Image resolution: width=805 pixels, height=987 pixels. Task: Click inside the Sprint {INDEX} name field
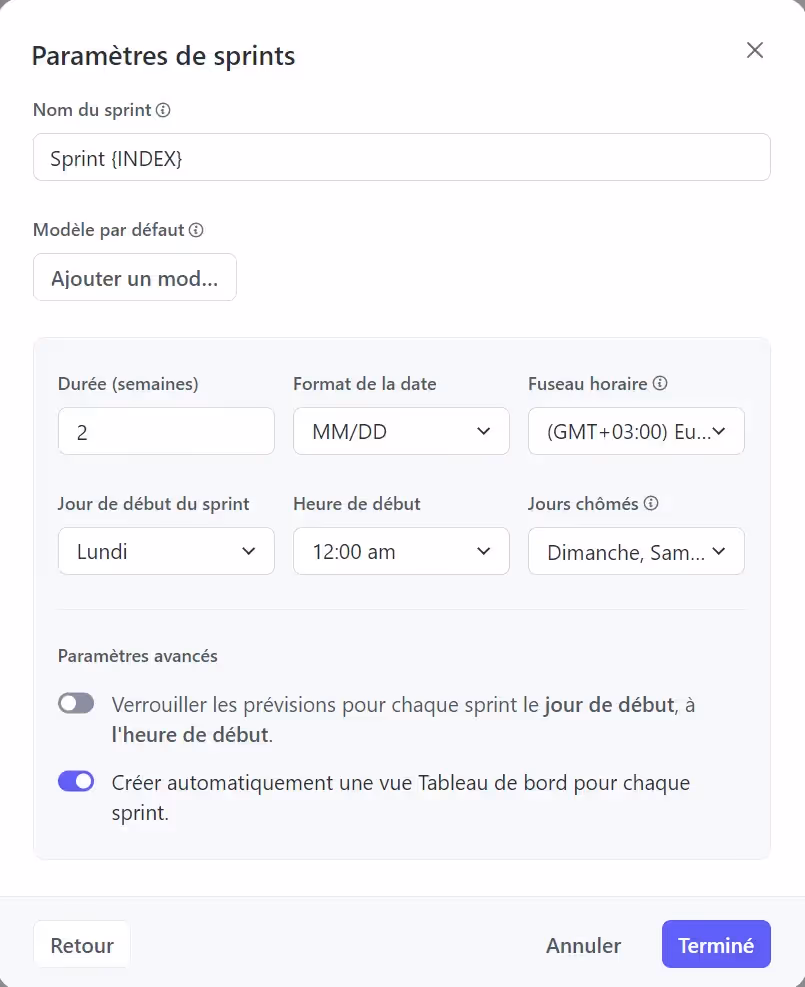pyautogui.click(x=401, y=157)
